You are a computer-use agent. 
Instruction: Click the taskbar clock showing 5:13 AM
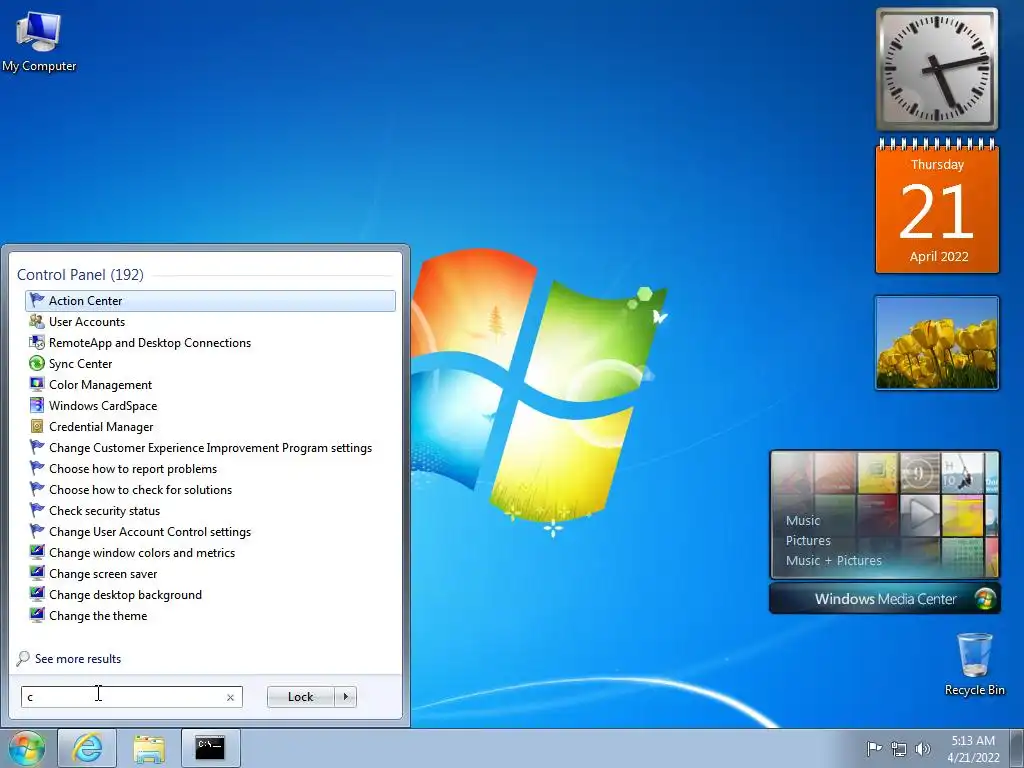pos(973,748)
